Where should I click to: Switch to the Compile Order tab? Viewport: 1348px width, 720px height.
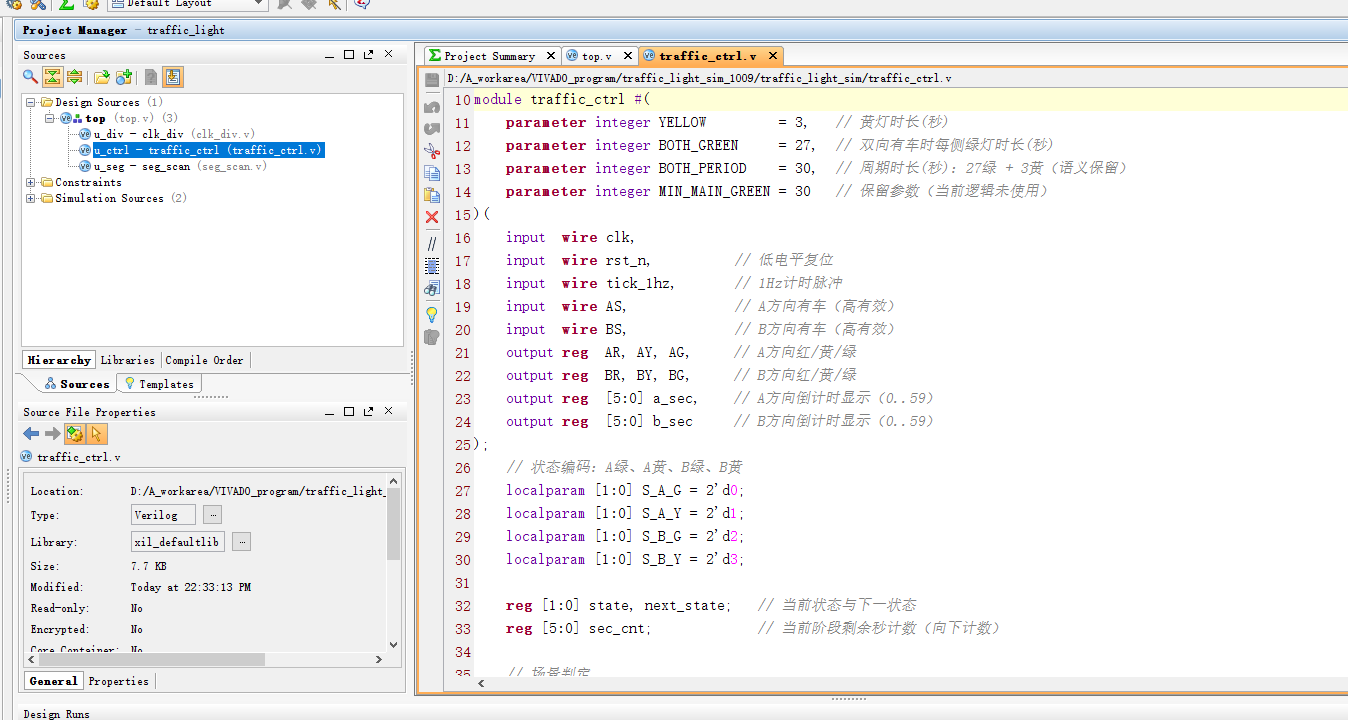pos(204,360)
